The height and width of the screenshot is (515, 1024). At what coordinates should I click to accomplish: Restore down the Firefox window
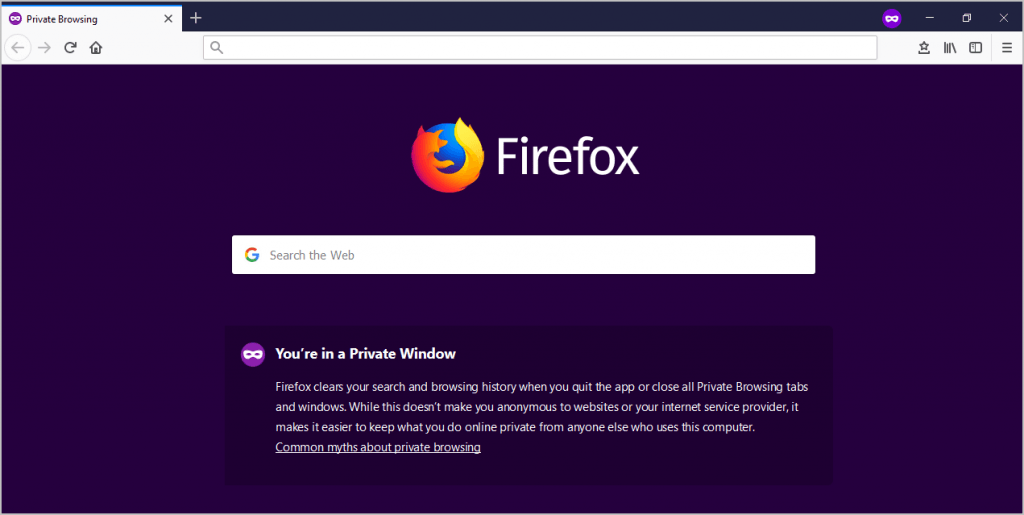pos(967,18)
